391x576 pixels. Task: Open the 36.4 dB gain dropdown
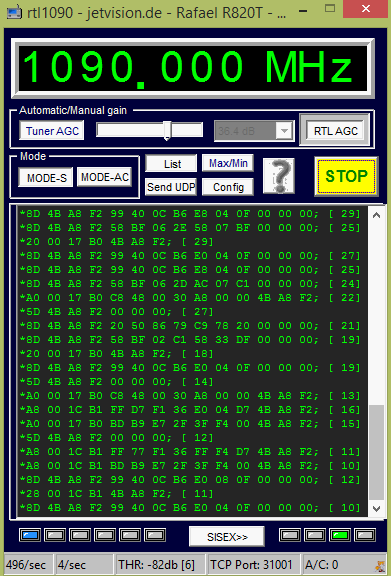[284, 131]
